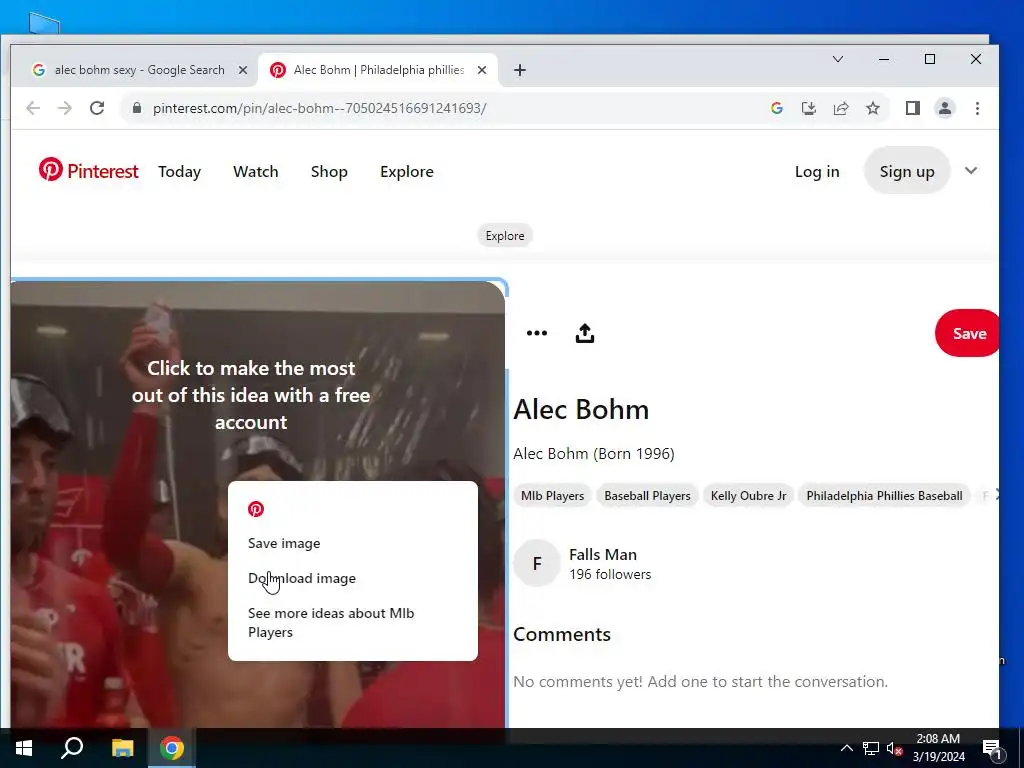Bookmark this page with the star icon

click(873, 108)
